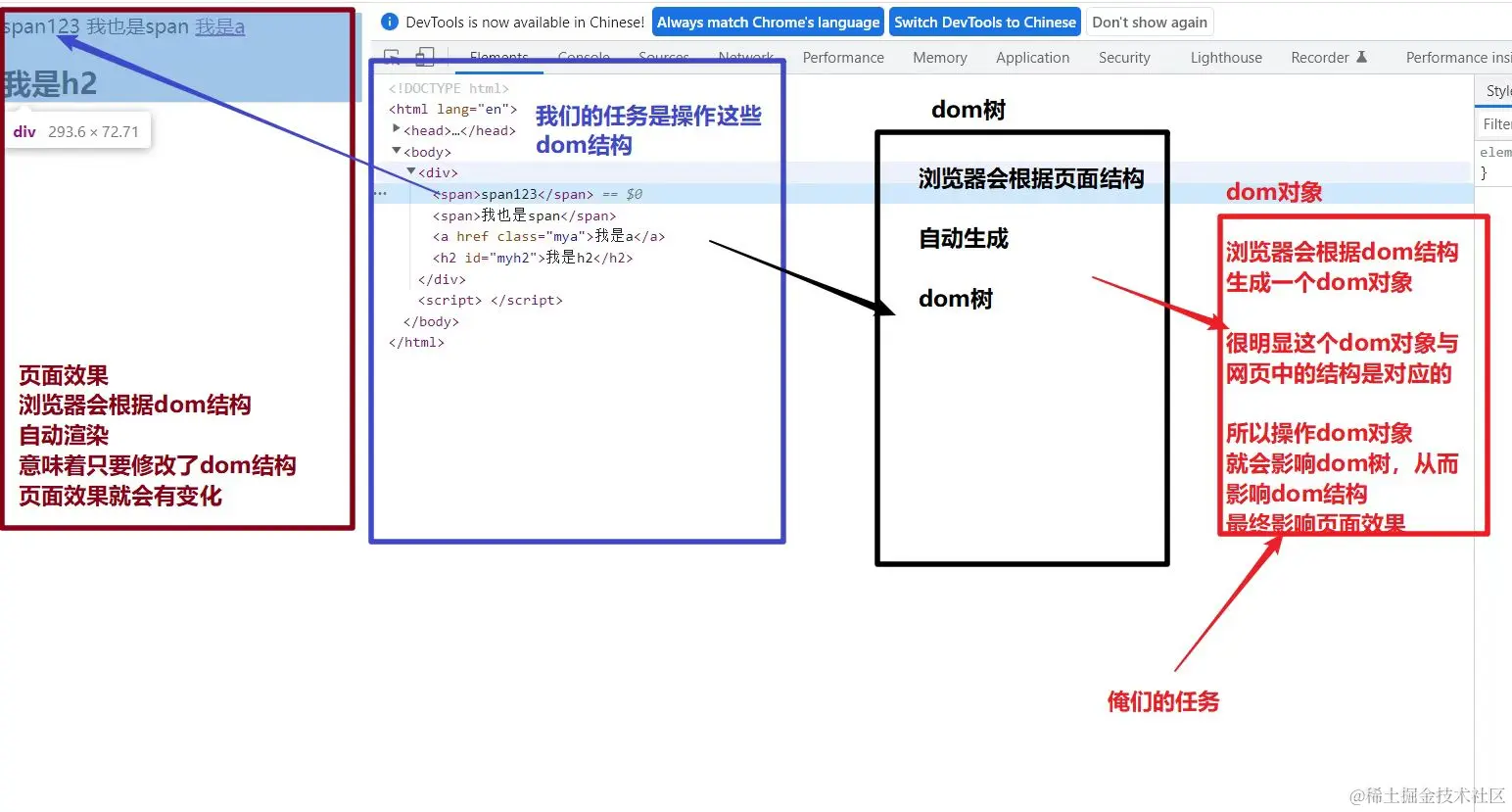Select the closing /html tag row
This screenshot has width=1512, height=812.
pyautogui.click(x=416, y=342)
